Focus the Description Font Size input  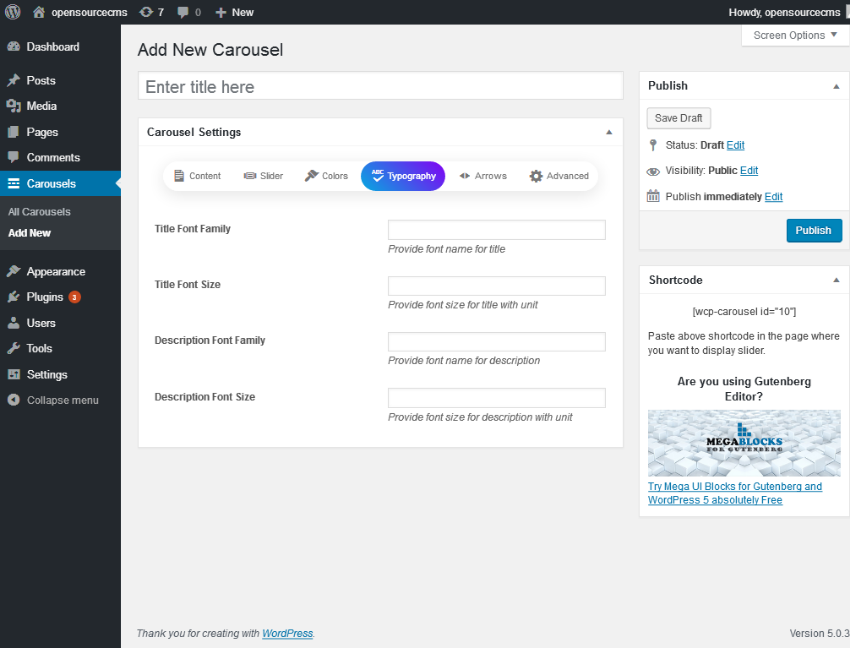click(x=497, y=397)
